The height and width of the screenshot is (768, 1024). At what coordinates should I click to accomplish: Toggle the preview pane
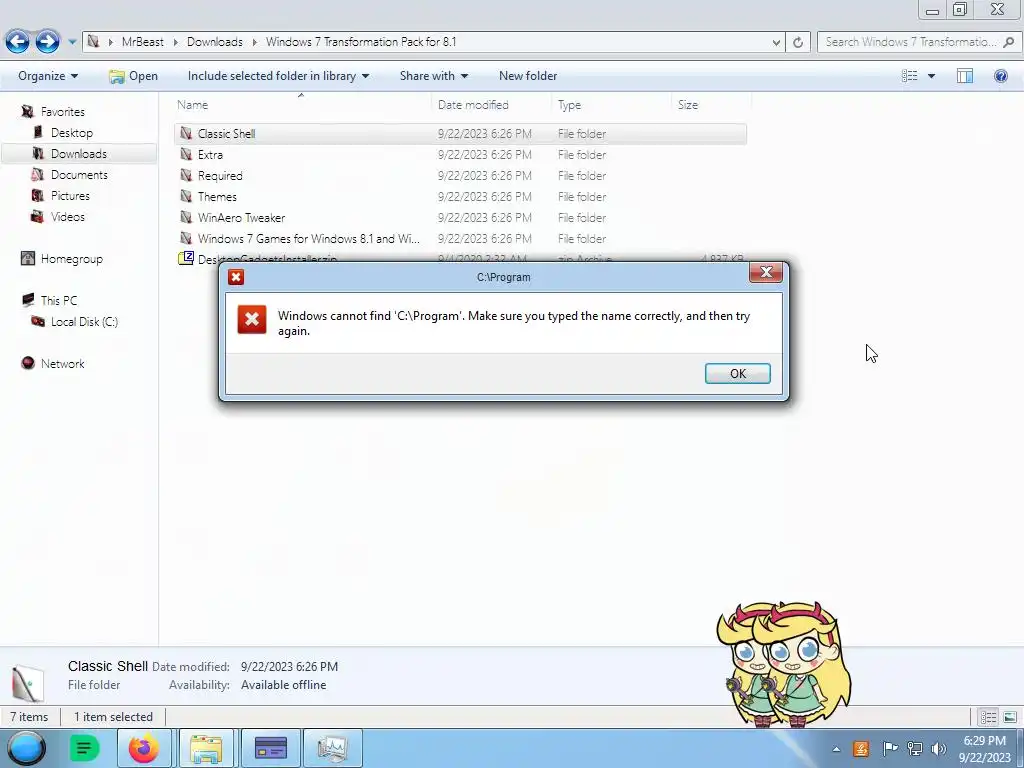tap(965, 76)
